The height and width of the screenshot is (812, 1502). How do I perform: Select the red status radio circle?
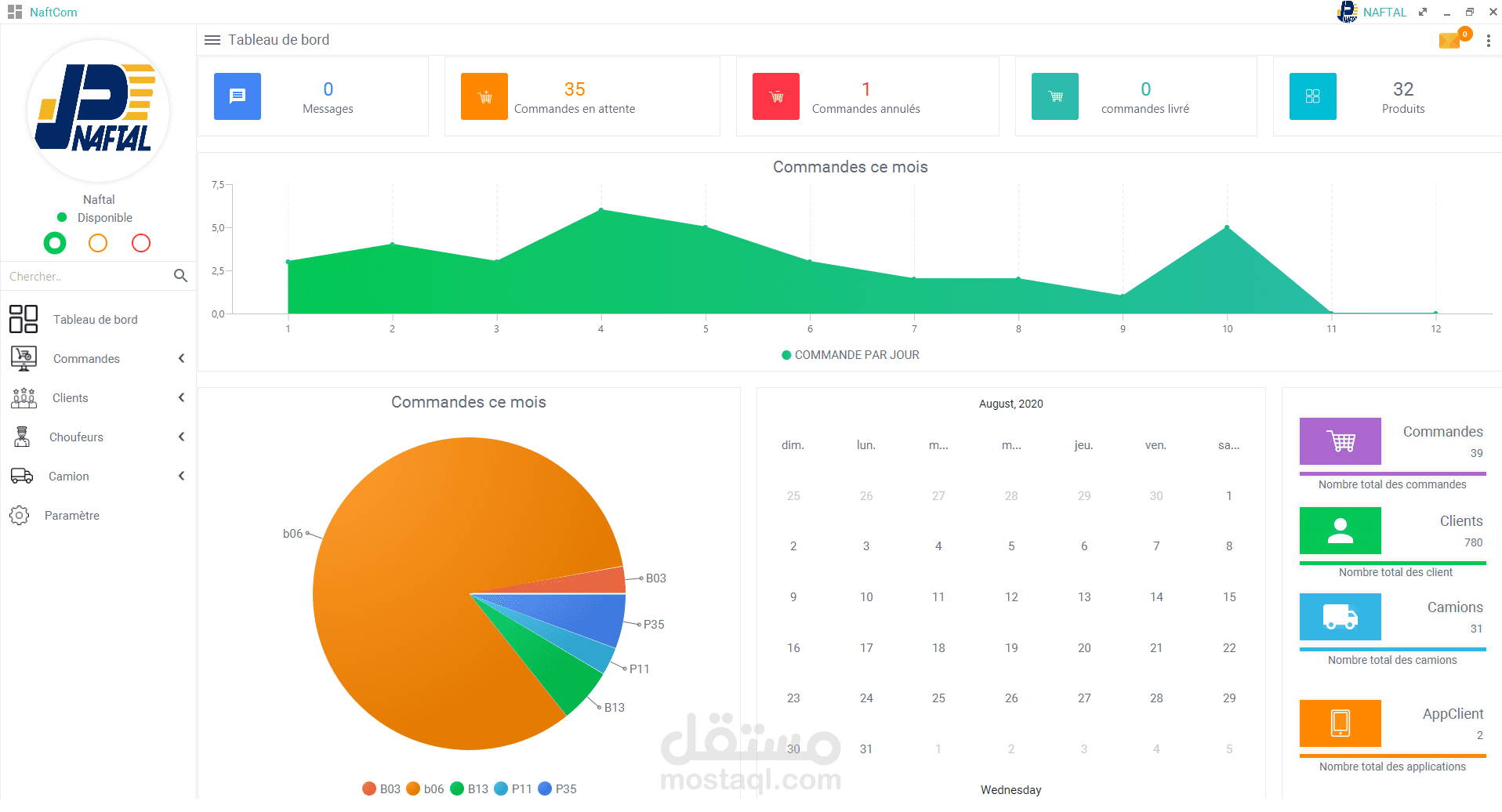click(141, 243)
